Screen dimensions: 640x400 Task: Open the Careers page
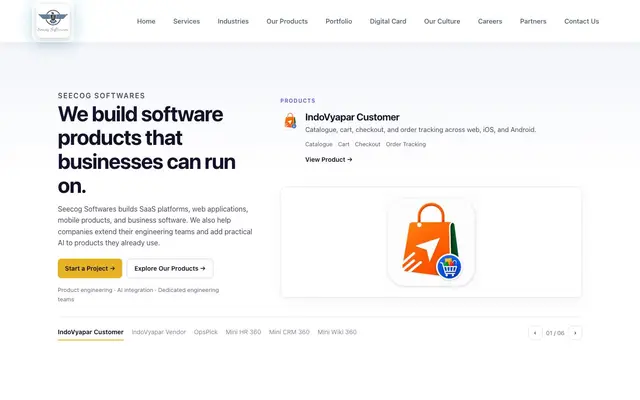coord(490,21)
